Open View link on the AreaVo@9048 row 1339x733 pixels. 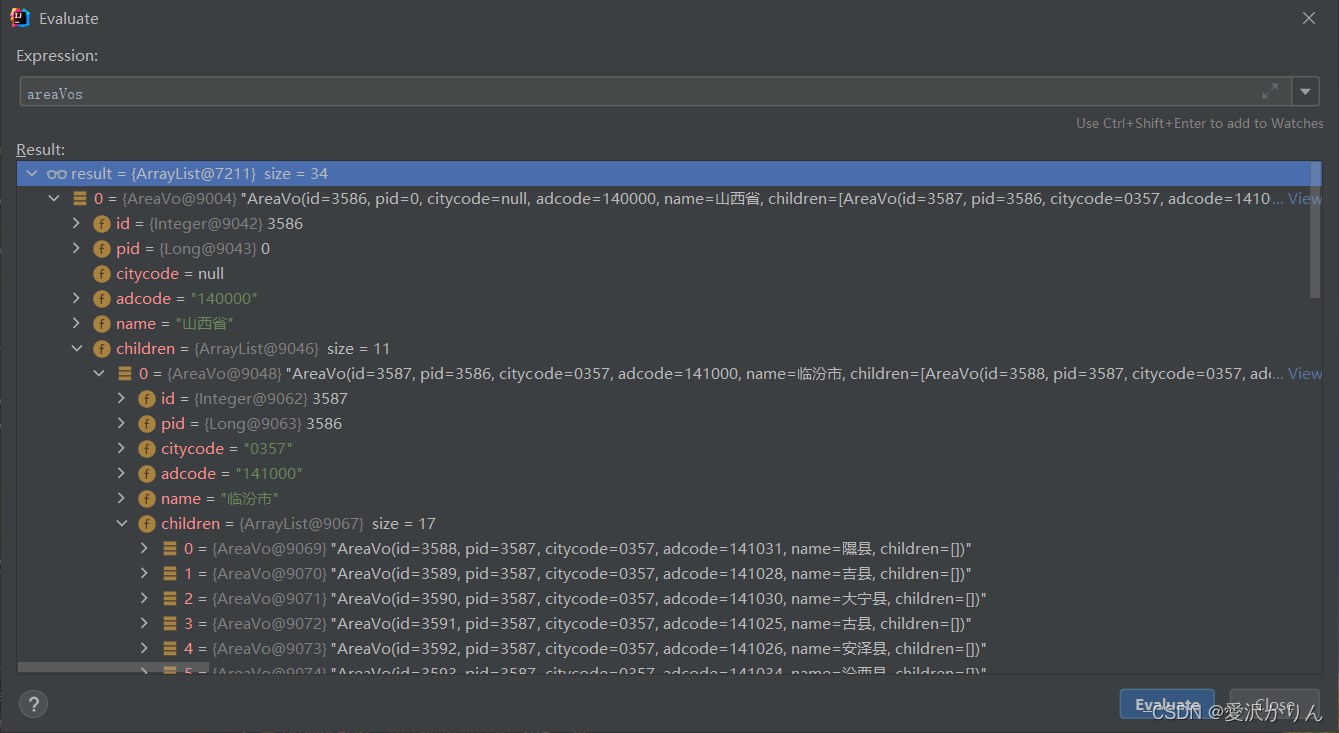[x=1305, y=374]
